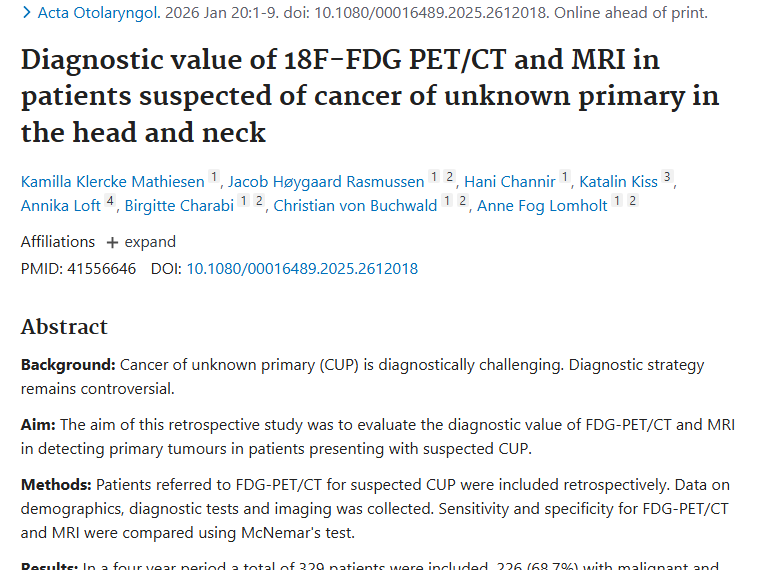Image resolution: width=760 pixels, height=570 pixels.
Task: Click affiliation superscript 2 after Jacob Høygaard Rasmussen
Action: tap(449, 178)
